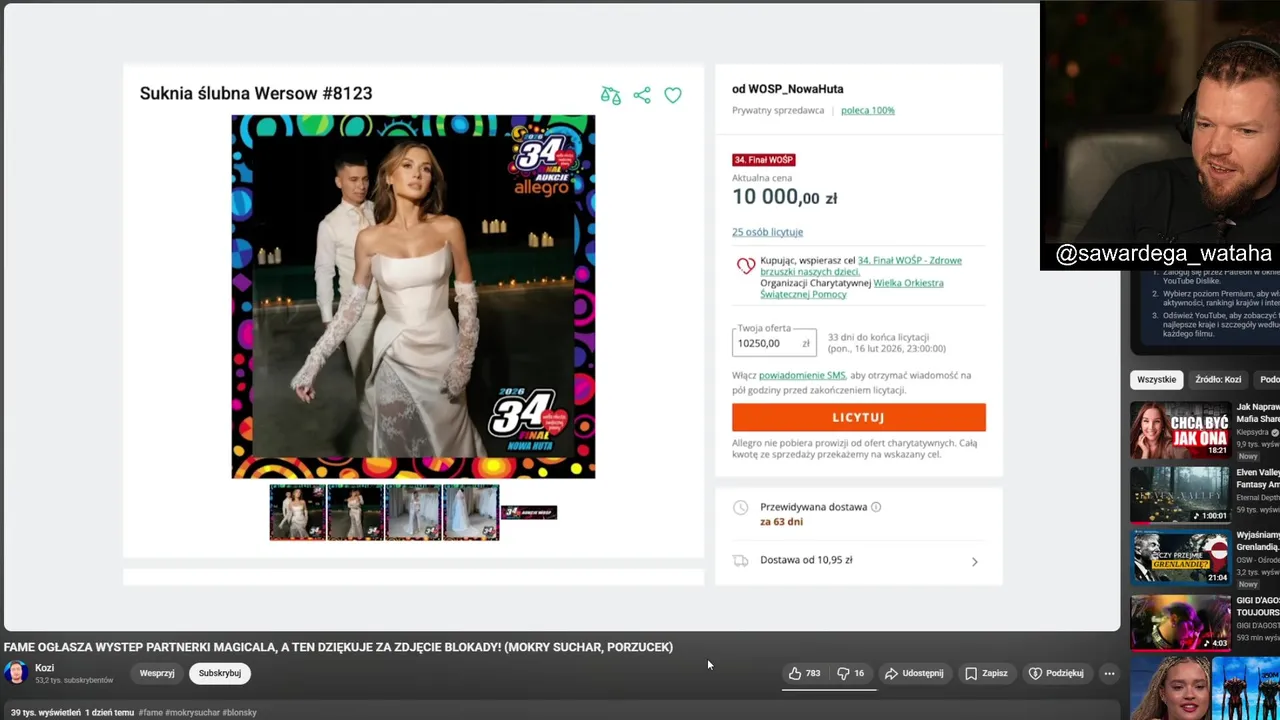Open Kozi channel avatar
Viewport: 1280px width, 720px height.
pos(16,673)
